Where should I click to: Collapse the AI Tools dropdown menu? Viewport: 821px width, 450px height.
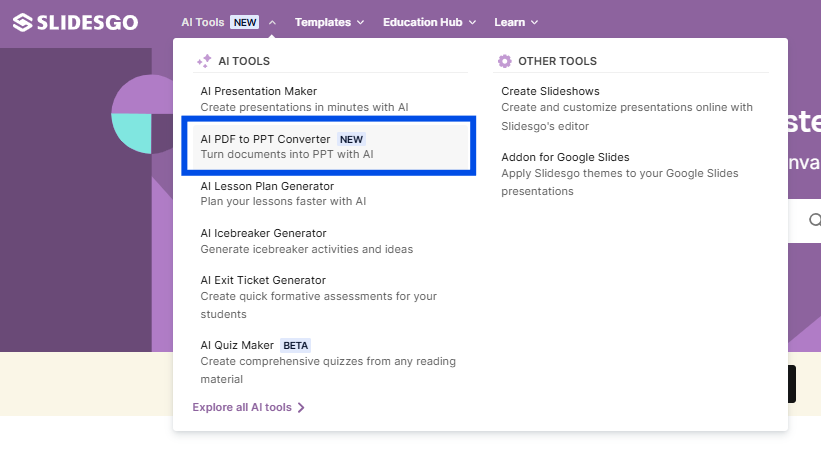pyautogui.click(x=272, y=22)
